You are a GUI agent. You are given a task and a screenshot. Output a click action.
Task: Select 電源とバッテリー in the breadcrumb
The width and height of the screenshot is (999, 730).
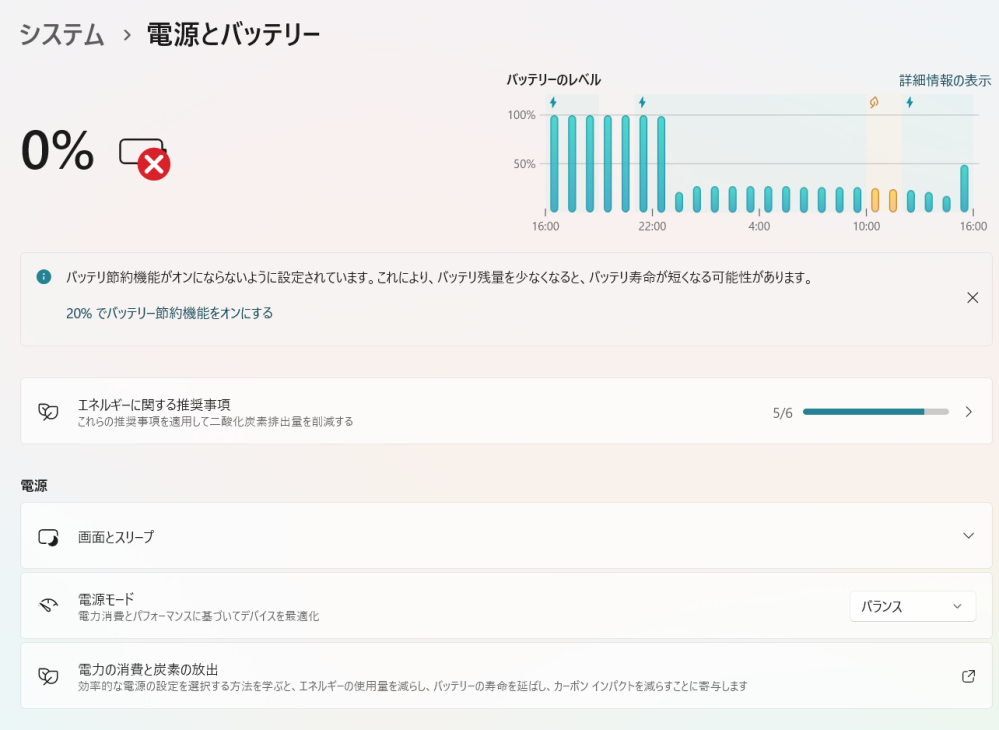pos(232,33)
